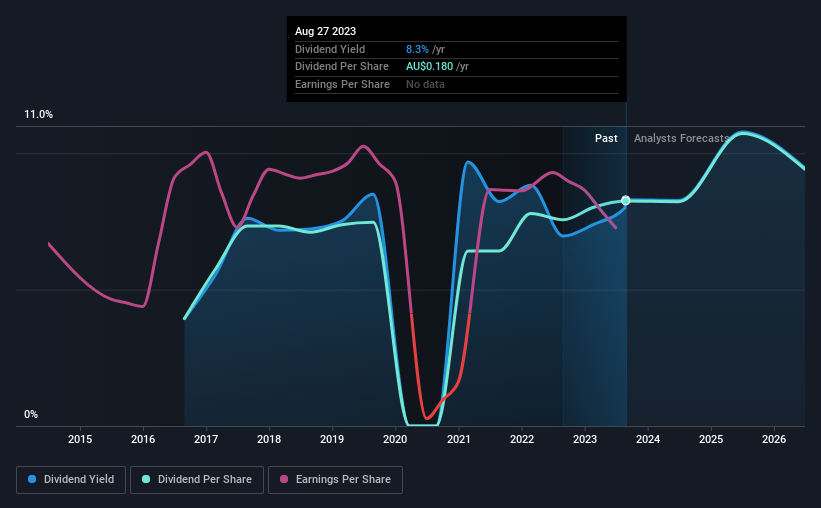Click the blue Dividend Yield legend dot
821x508 pixels.
(32, 479)
